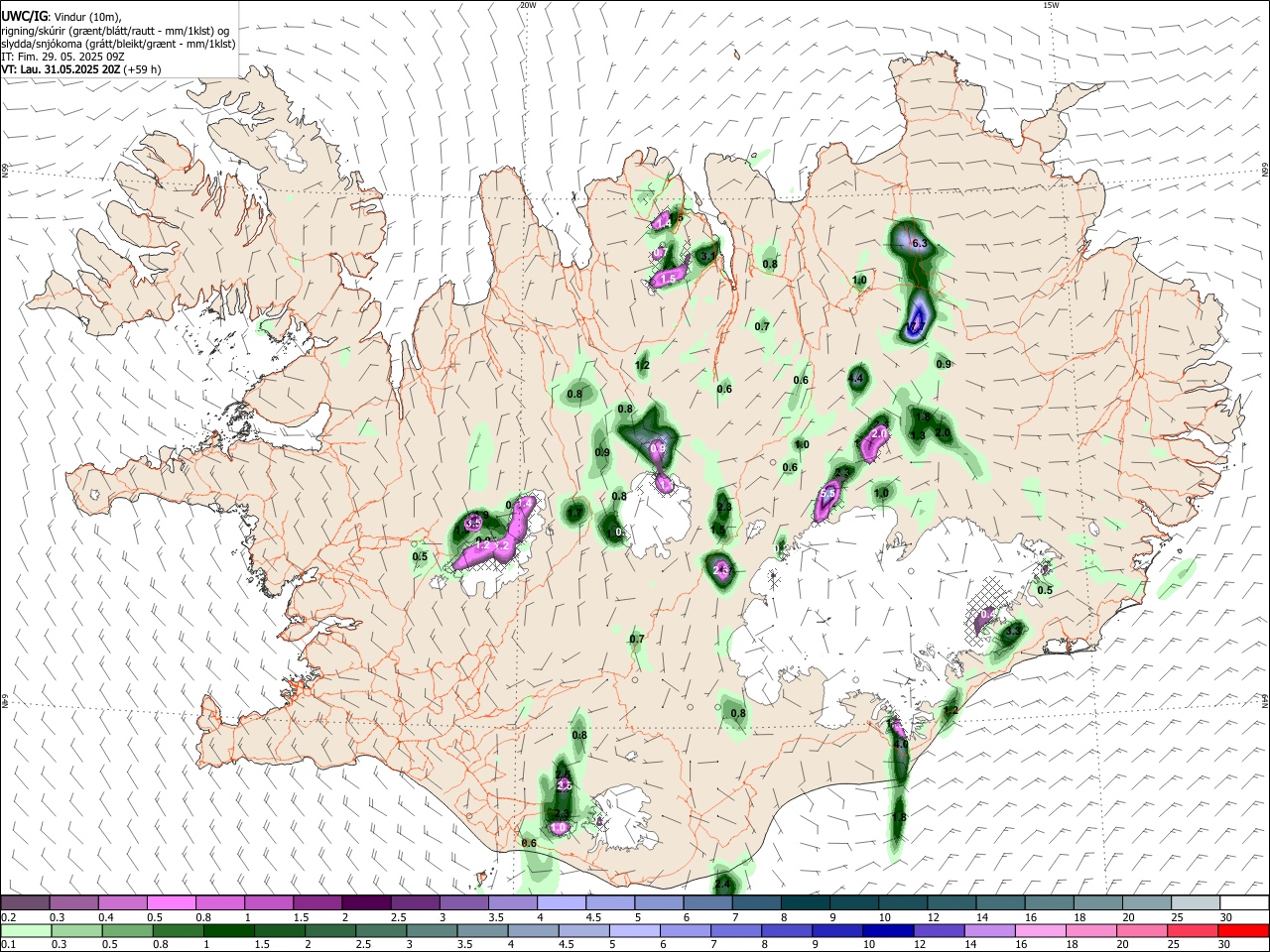Click the 'VT: Lau. 31.05.2025 20Z (+59 h)' line
The height and width of the screenshot is (952, 1270).
pos(80,69)
